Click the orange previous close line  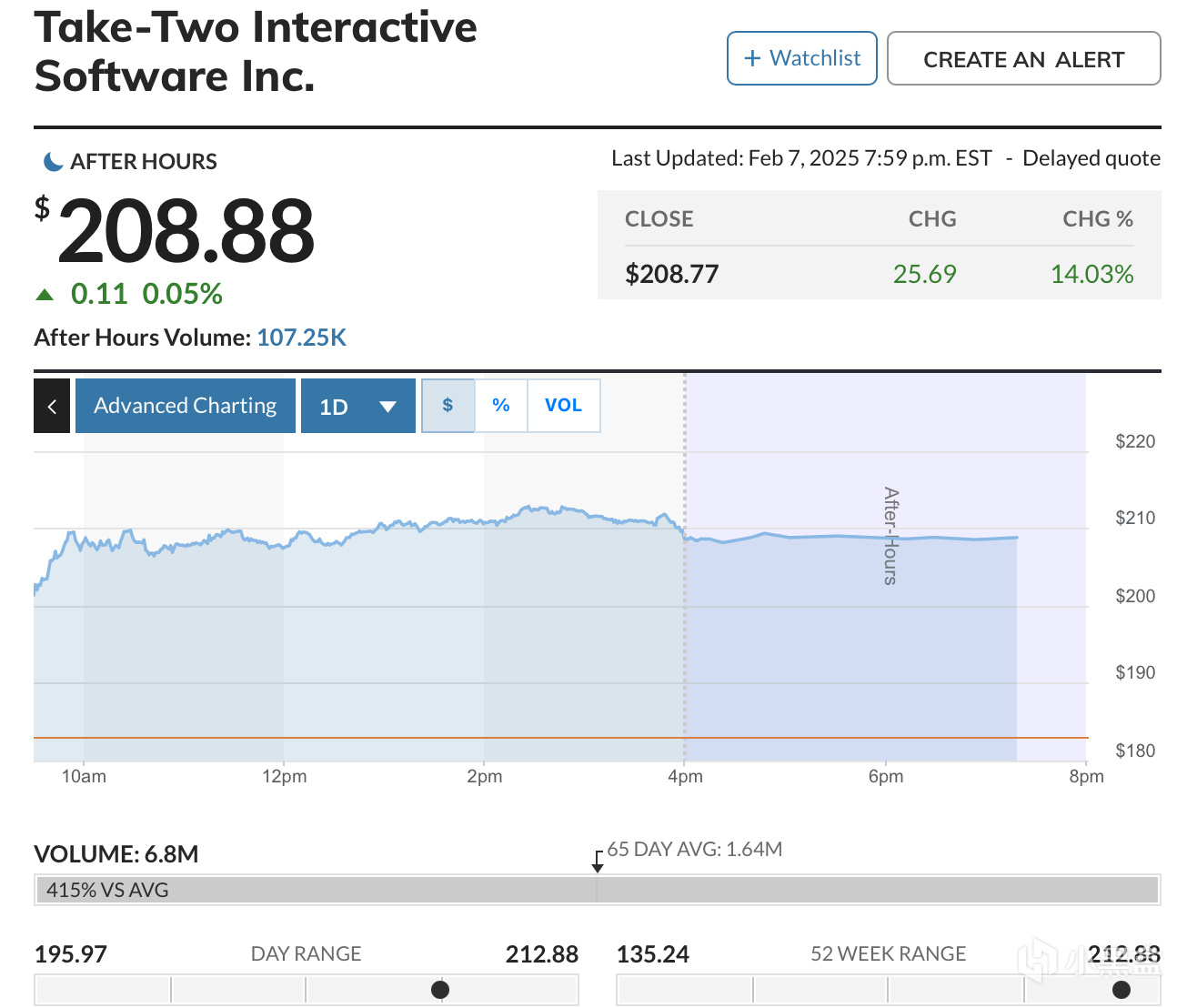tap(364, 738)
